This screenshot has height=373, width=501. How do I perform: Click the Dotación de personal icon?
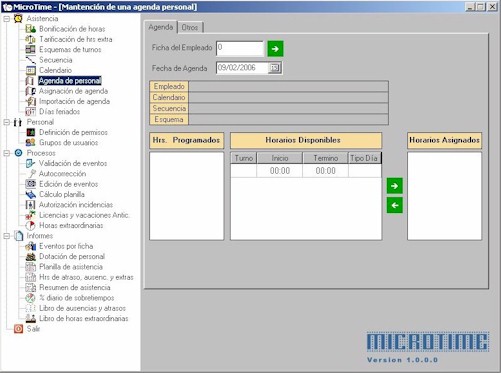(31, 256)
